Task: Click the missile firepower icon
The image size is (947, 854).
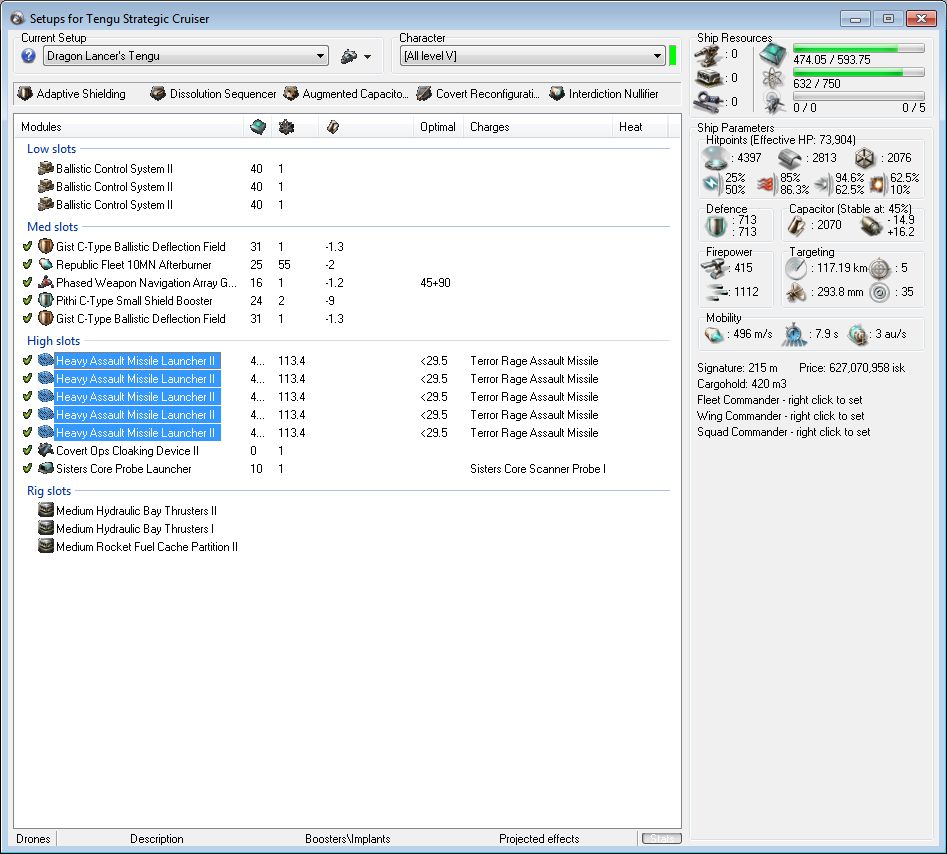Action: (716, 292)
